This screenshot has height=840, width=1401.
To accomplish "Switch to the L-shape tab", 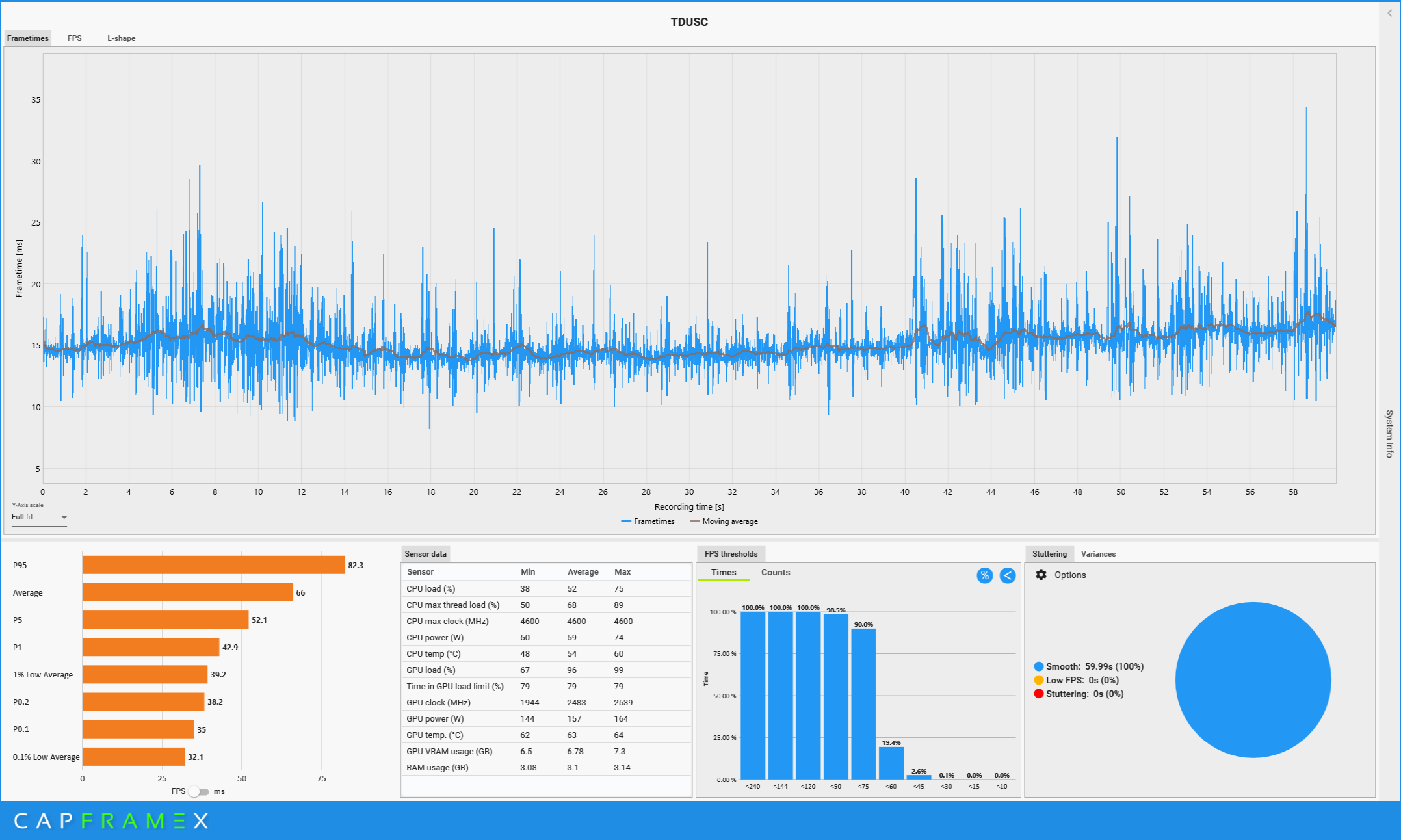I will 121,38.
